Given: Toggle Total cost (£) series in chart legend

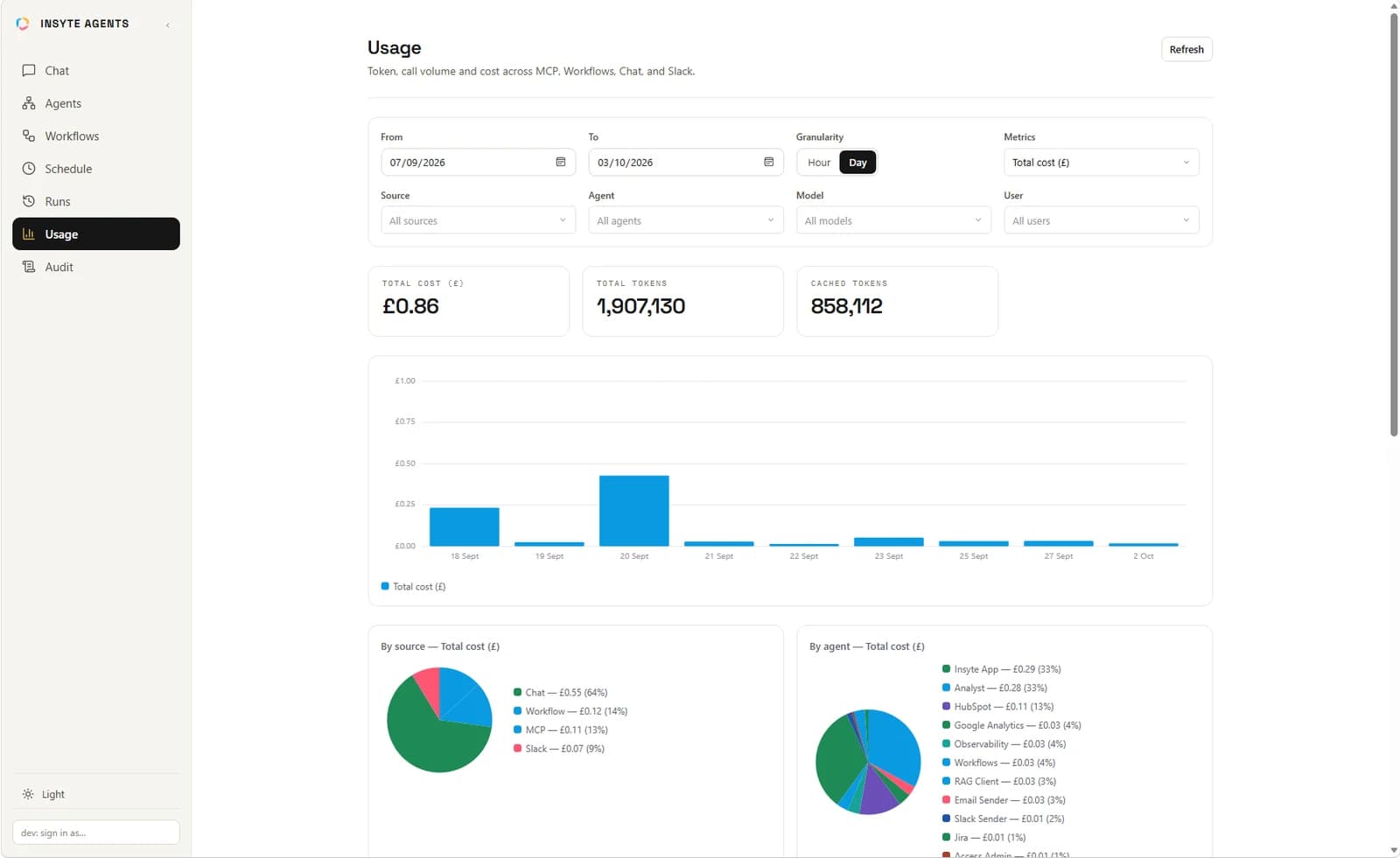Looking at the screenshot, I should coord(414,586).
